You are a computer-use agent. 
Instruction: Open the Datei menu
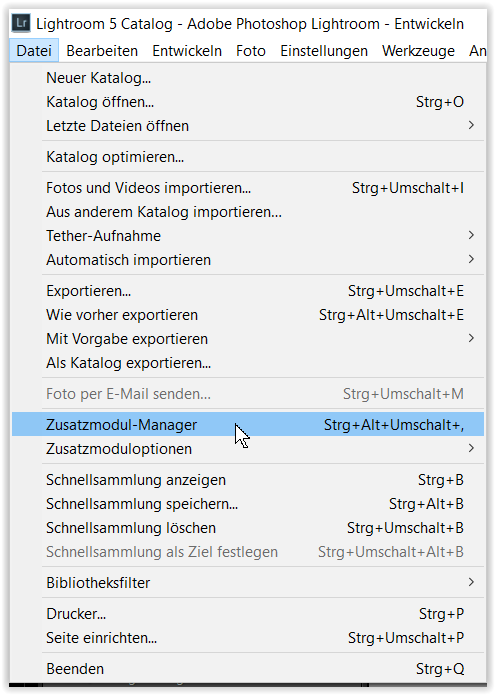(34, 51)
